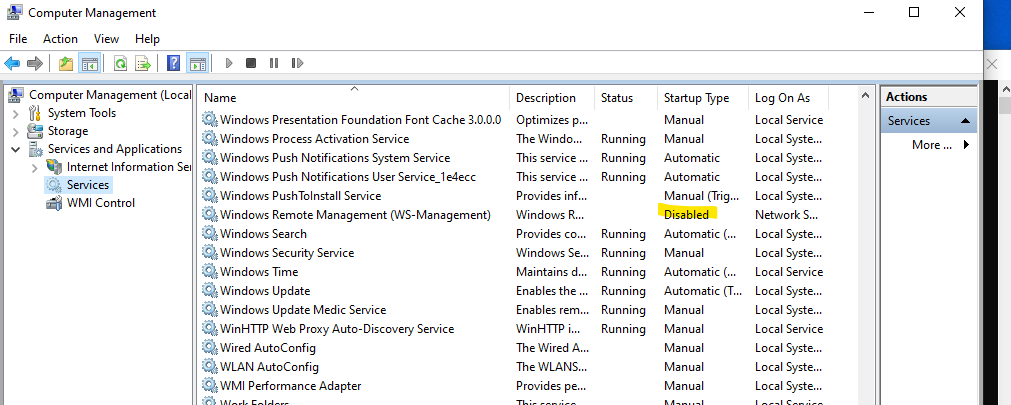Image resolution: width=1011 pixels, height=405 pixels.
Task: Select Computer Management (Local) root node
Action: click(110, 95)
